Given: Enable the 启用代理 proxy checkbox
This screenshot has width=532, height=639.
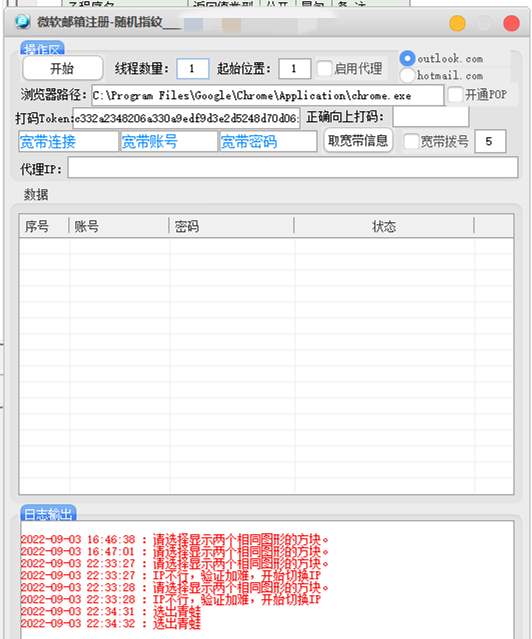Looking at the screenshot, I should tap(324, 68).
